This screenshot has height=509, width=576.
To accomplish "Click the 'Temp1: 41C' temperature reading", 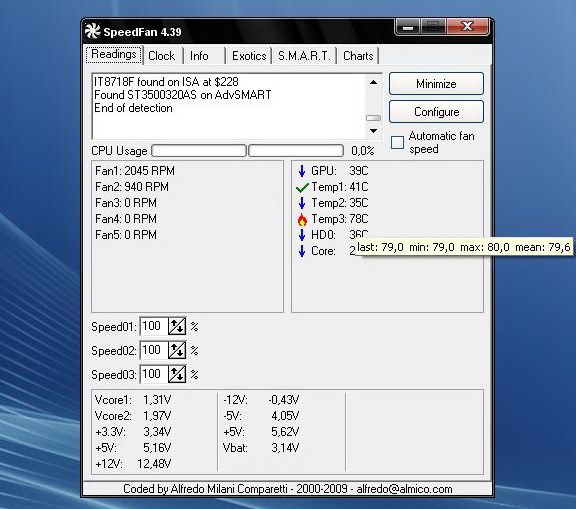I will coord(340,187).
